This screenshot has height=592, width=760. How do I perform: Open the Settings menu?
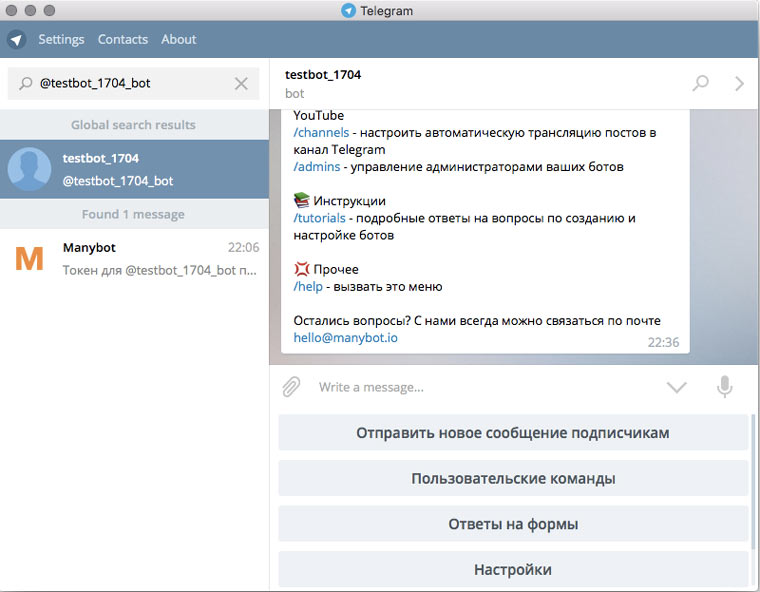click(x=61, y=39)
